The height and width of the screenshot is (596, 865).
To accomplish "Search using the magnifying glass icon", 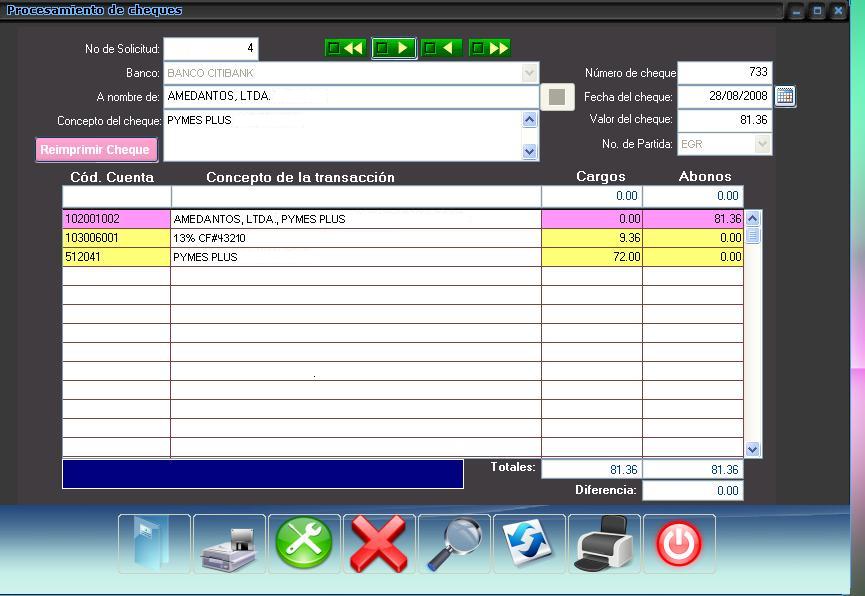I will (454, 544).
